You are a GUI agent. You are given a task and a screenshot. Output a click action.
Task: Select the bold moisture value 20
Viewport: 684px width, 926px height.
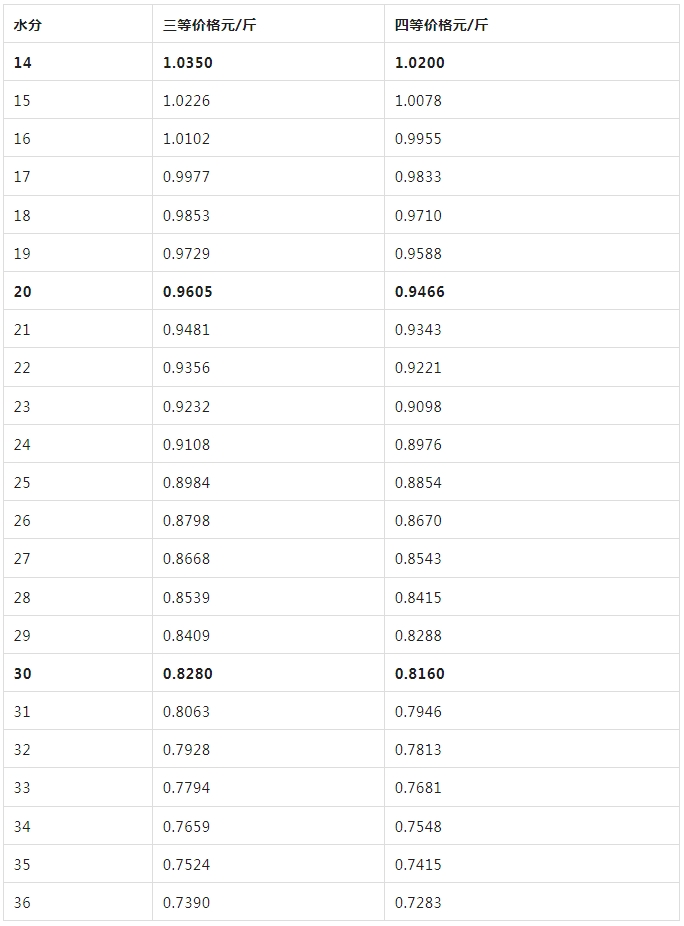point(23,292)
